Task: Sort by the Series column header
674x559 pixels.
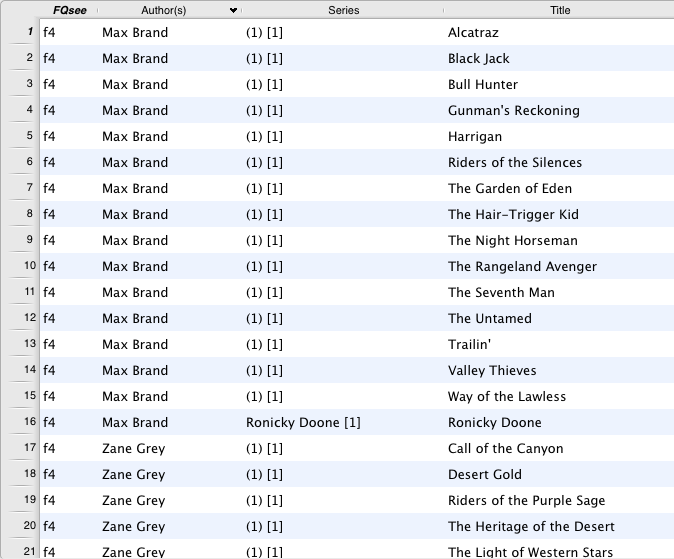Action: pos(343,10)
